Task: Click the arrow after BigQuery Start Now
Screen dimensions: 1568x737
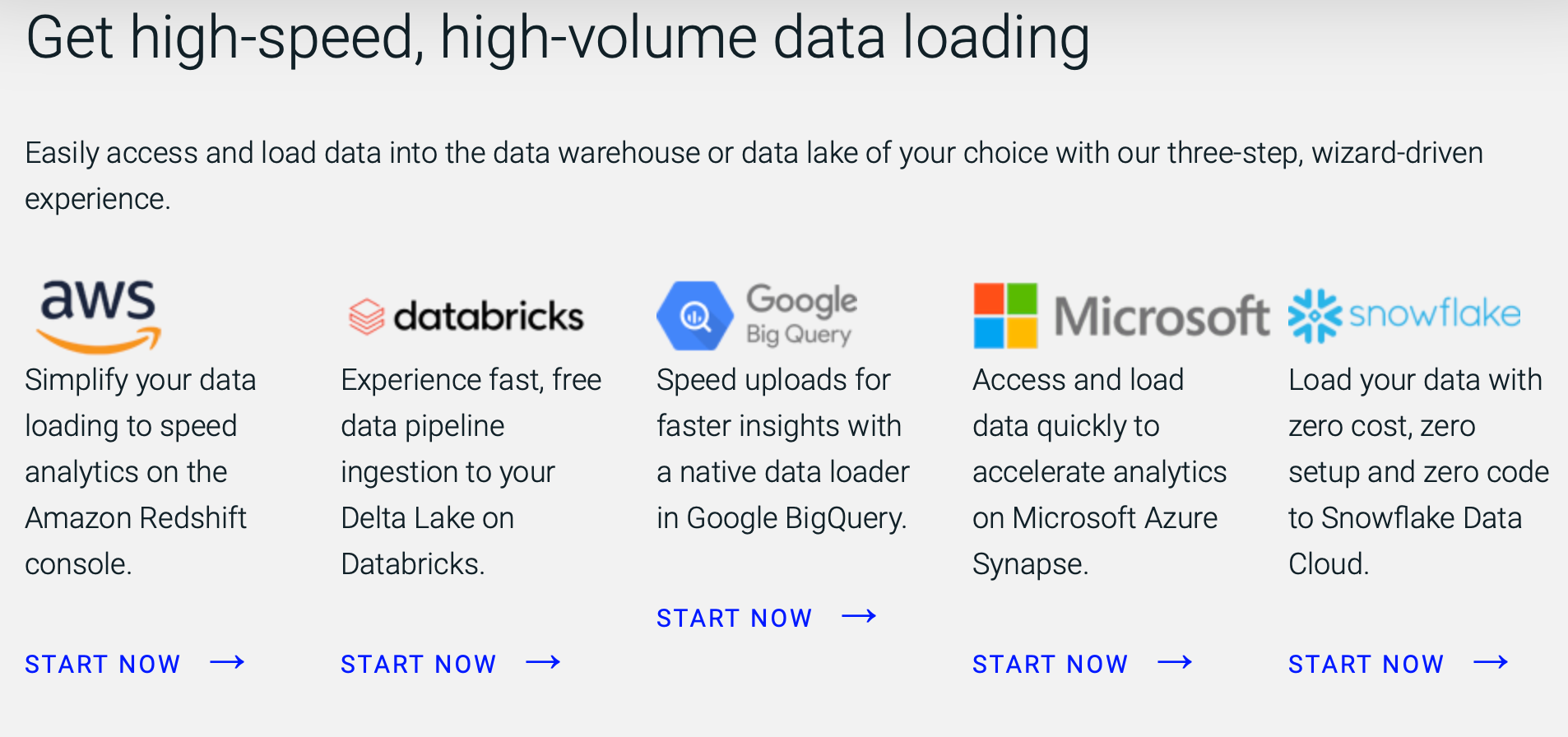Action: [860, 616]
